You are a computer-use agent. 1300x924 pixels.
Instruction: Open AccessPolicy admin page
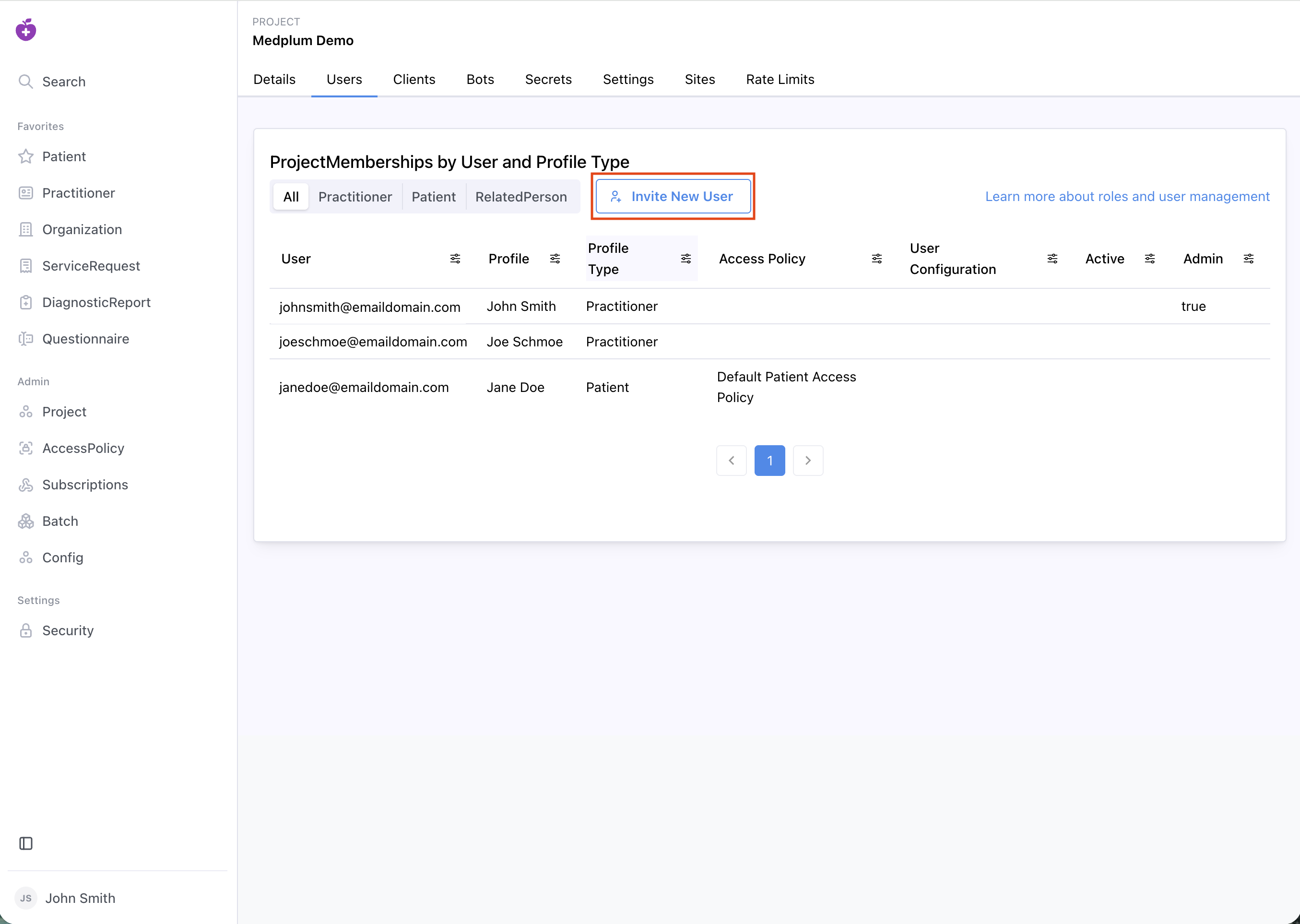[71, 448]
